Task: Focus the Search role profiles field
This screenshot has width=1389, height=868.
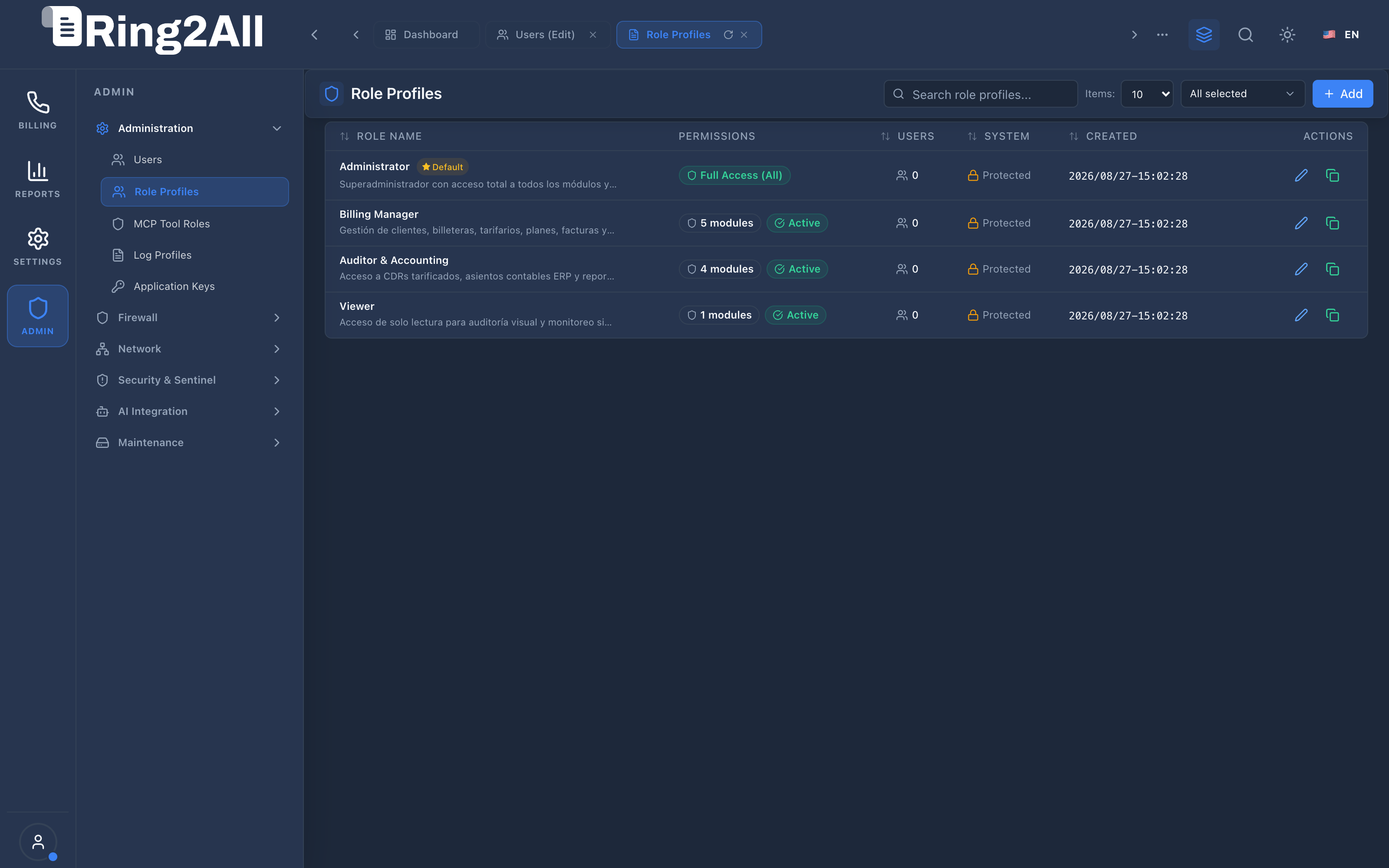Action: tap(981, 94)
